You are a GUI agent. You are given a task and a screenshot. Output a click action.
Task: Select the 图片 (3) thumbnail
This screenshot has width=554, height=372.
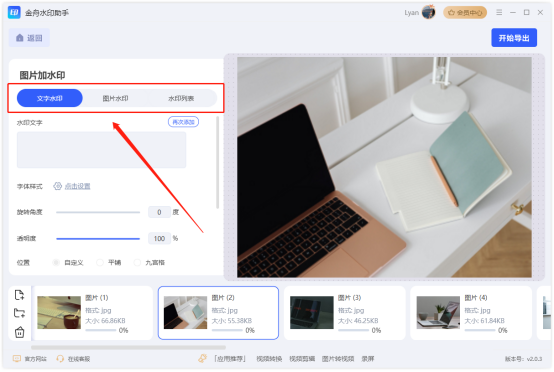coord(312,313)
